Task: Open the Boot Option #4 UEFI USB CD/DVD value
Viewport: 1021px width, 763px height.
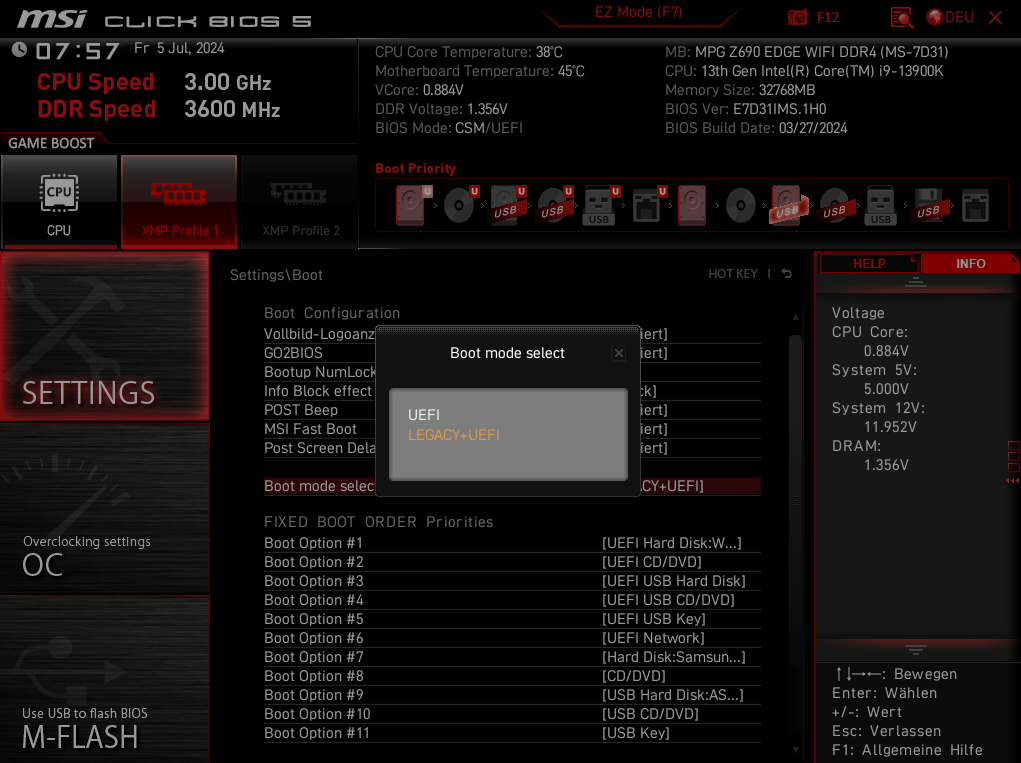Action: 668,600
